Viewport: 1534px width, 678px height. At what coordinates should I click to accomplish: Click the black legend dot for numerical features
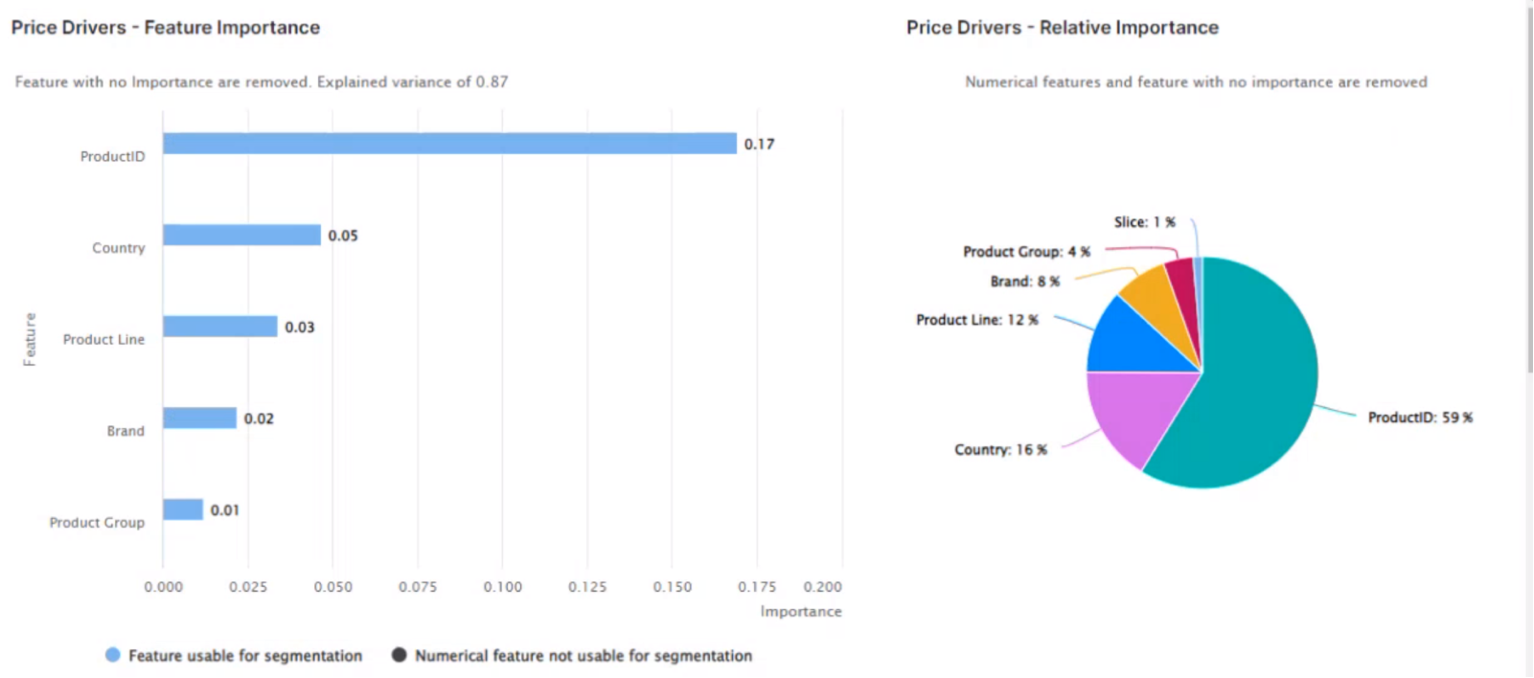click(399, 656)
